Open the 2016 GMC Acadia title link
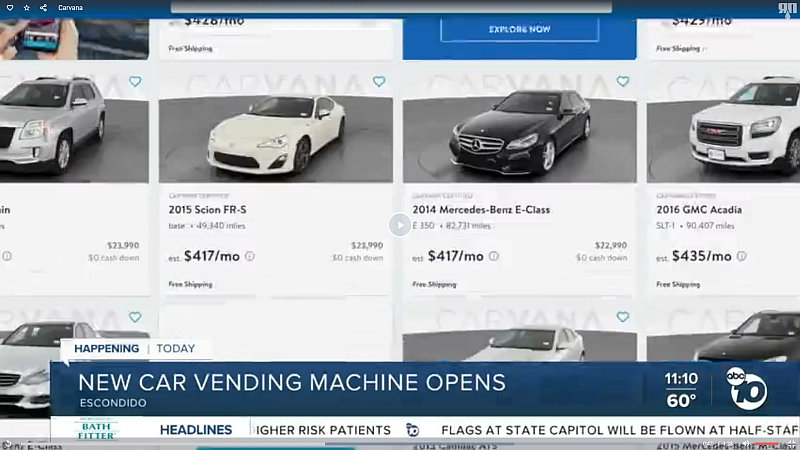The width and height of the screenshot is (800, 450). pos(699,210)
